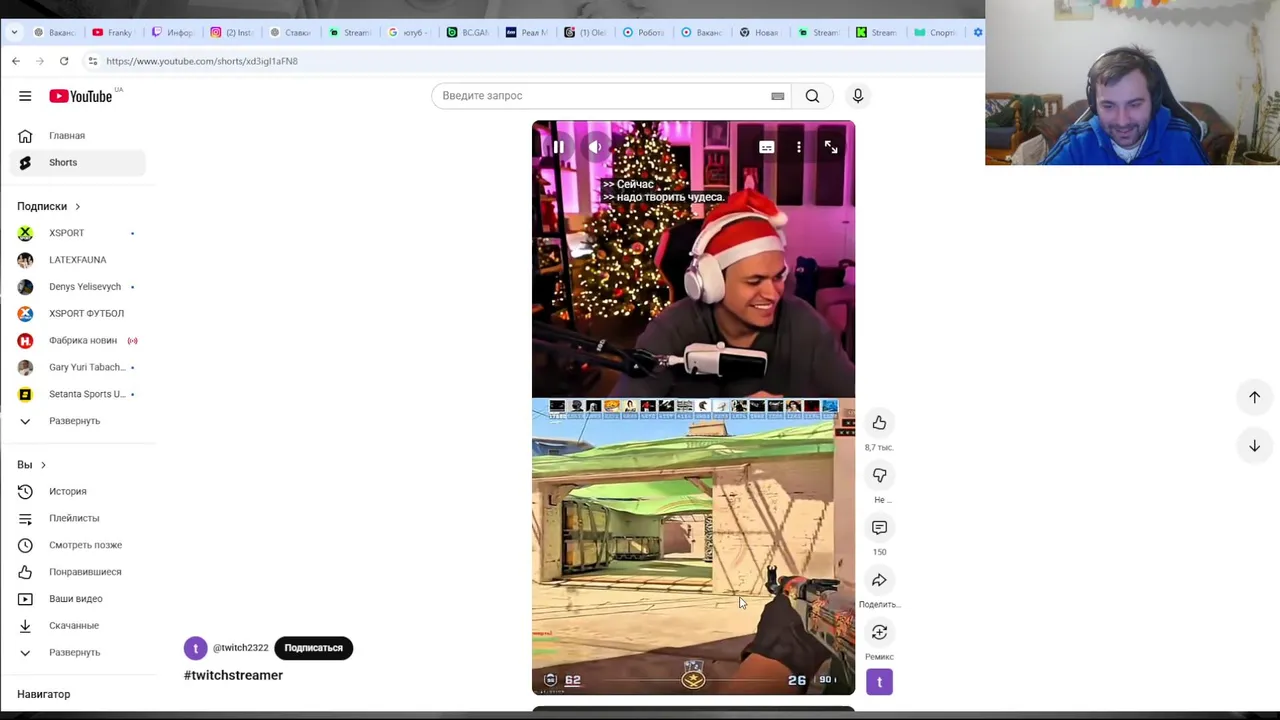Switch to the Робота browser tab
This screenshot has width=1280, height=720.
click(x=643, y=32)
